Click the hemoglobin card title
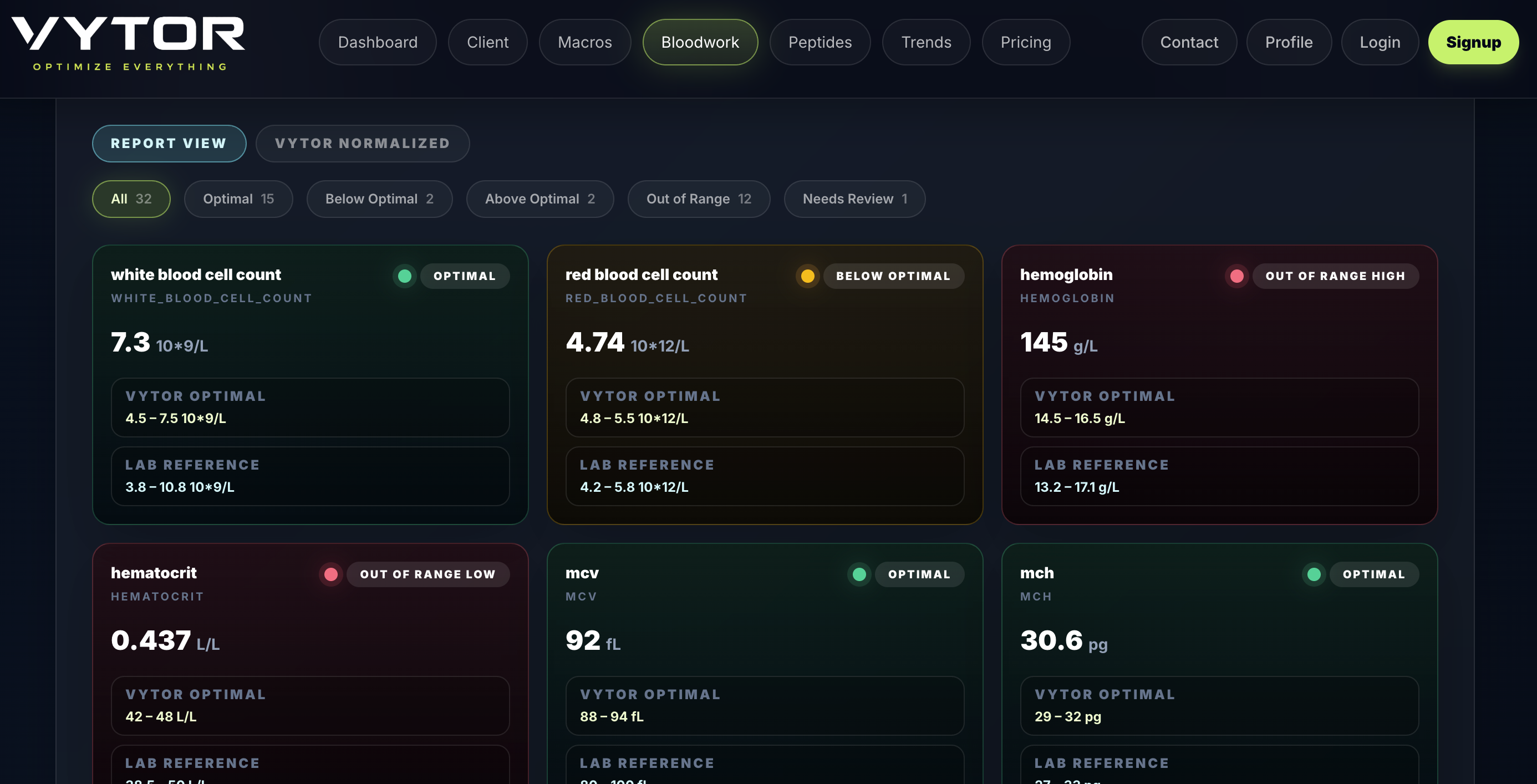The width and height of the screenshot is (1537, 784). pyautogui.click(x=1066, y=274)
